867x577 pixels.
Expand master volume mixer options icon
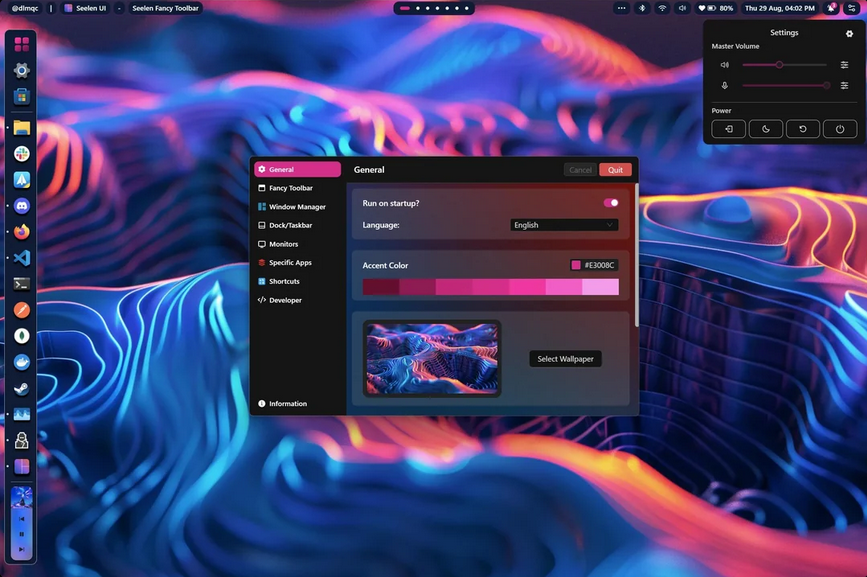[x=844, y=65]
